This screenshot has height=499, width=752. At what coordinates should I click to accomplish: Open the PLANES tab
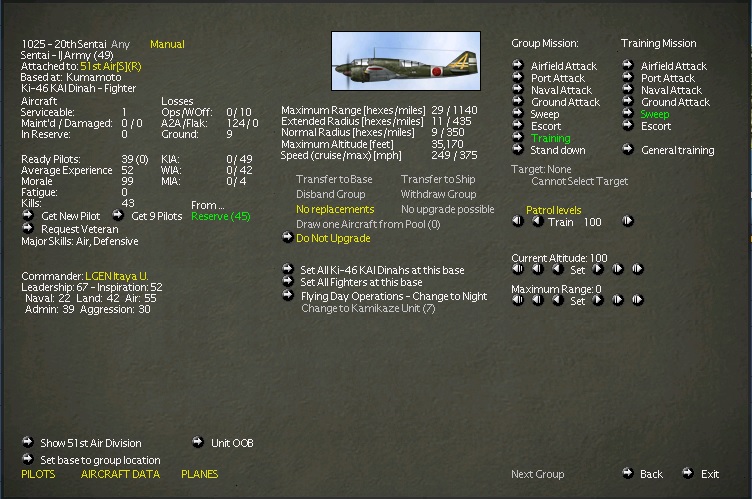point(200,474)
